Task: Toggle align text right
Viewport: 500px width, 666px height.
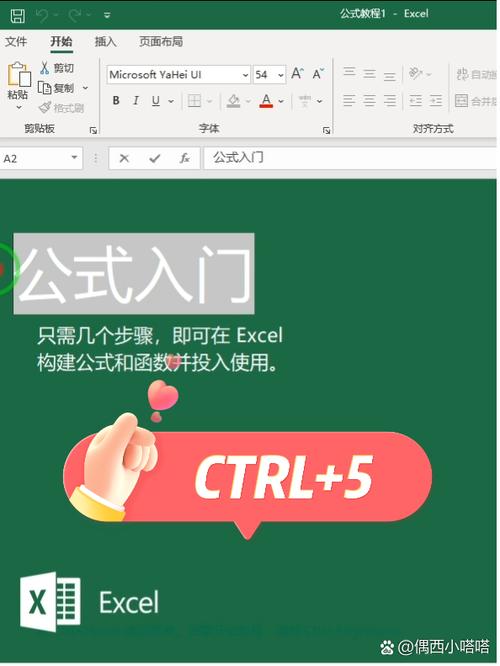Action: (x=390, y=101)
